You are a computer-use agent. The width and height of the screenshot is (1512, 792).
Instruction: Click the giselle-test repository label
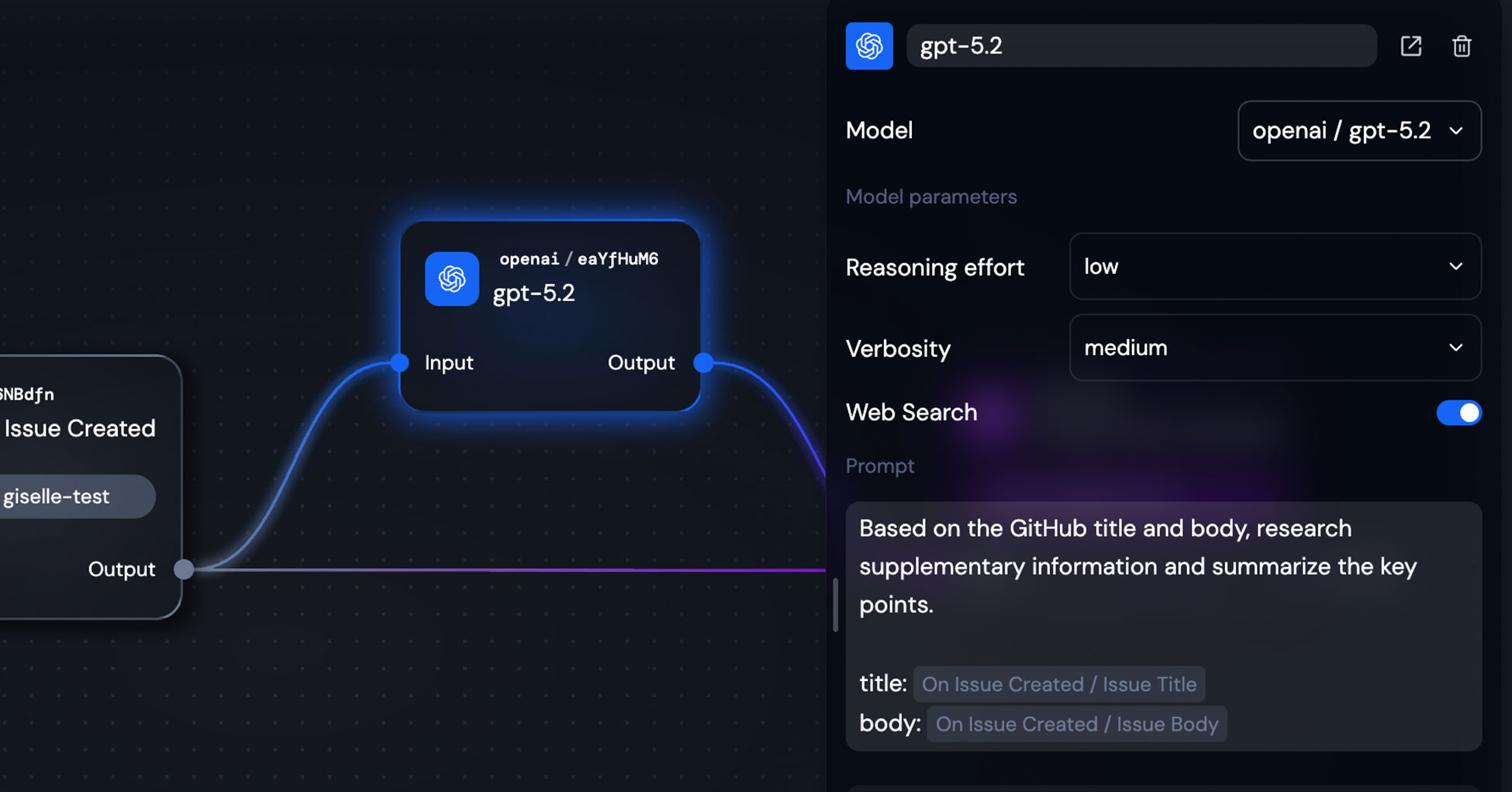point(56,496)
